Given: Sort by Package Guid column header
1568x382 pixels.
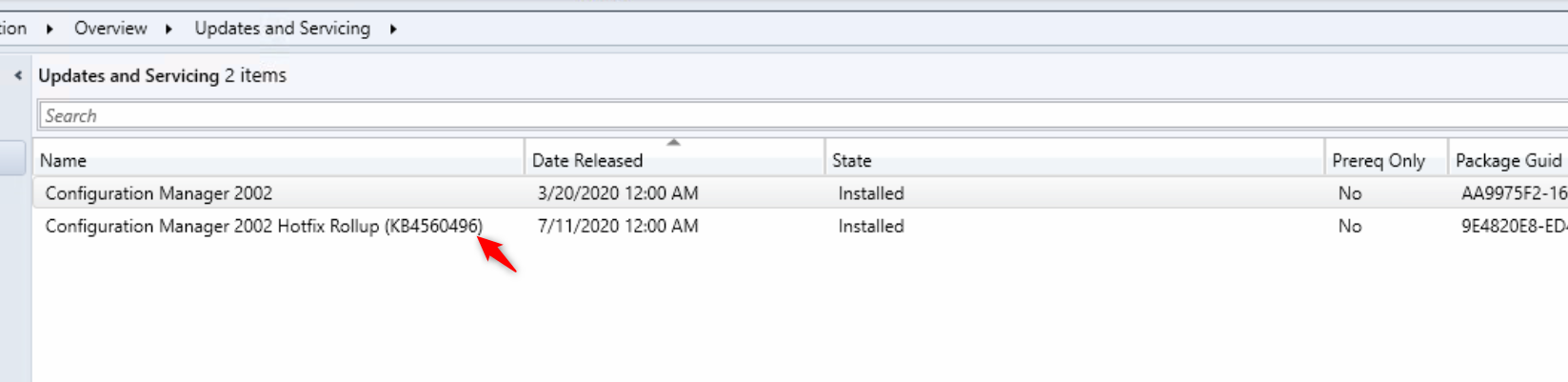Looking at the screenshot, I should [x=1508, y=160].
